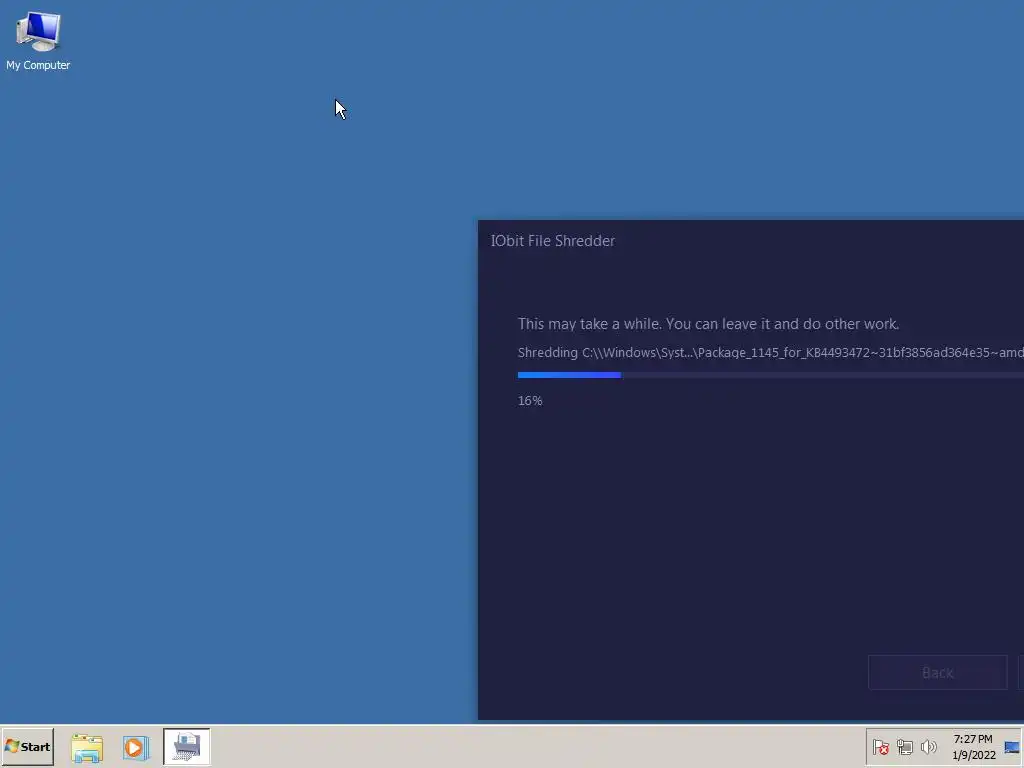Click the 16% progress label
The width and height of the screenshot is (1024, 768).
click(530, 401)
